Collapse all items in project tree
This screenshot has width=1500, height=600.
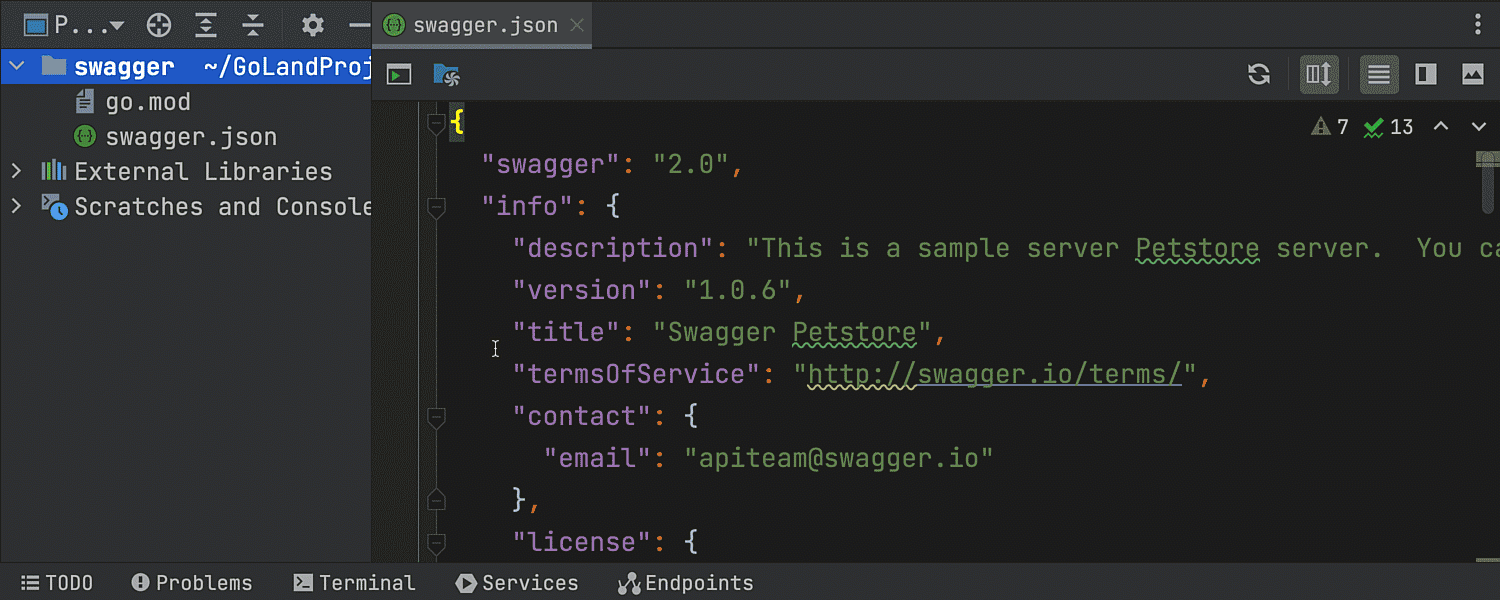pyautogui.click(x=253, y=25)
